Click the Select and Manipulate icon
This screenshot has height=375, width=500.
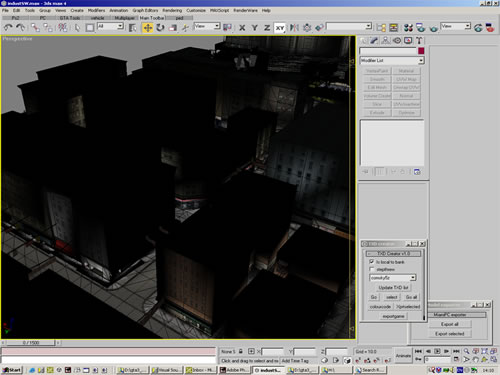(185, 27)
